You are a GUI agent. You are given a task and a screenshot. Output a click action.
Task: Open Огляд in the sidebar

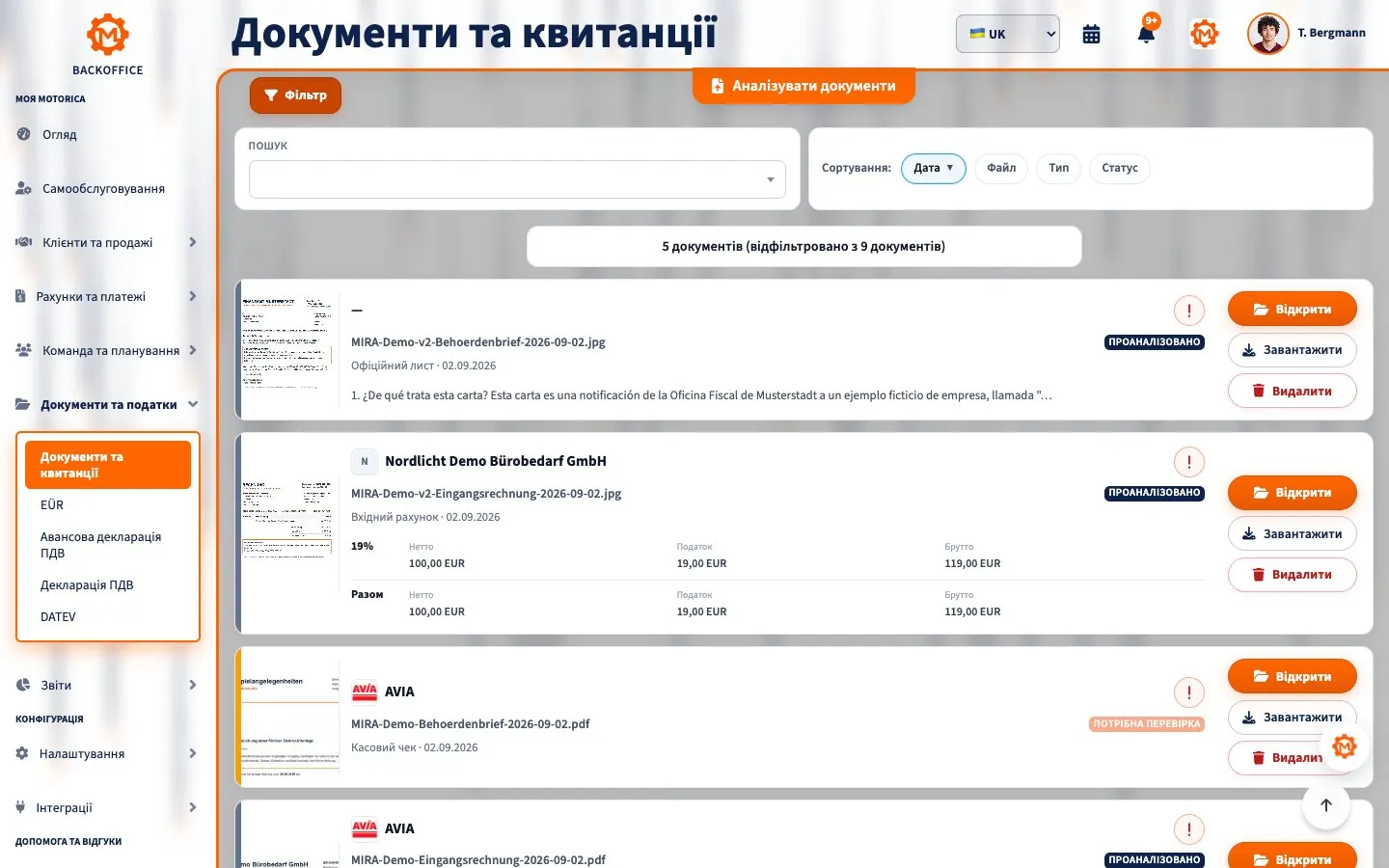pos(107,134)
